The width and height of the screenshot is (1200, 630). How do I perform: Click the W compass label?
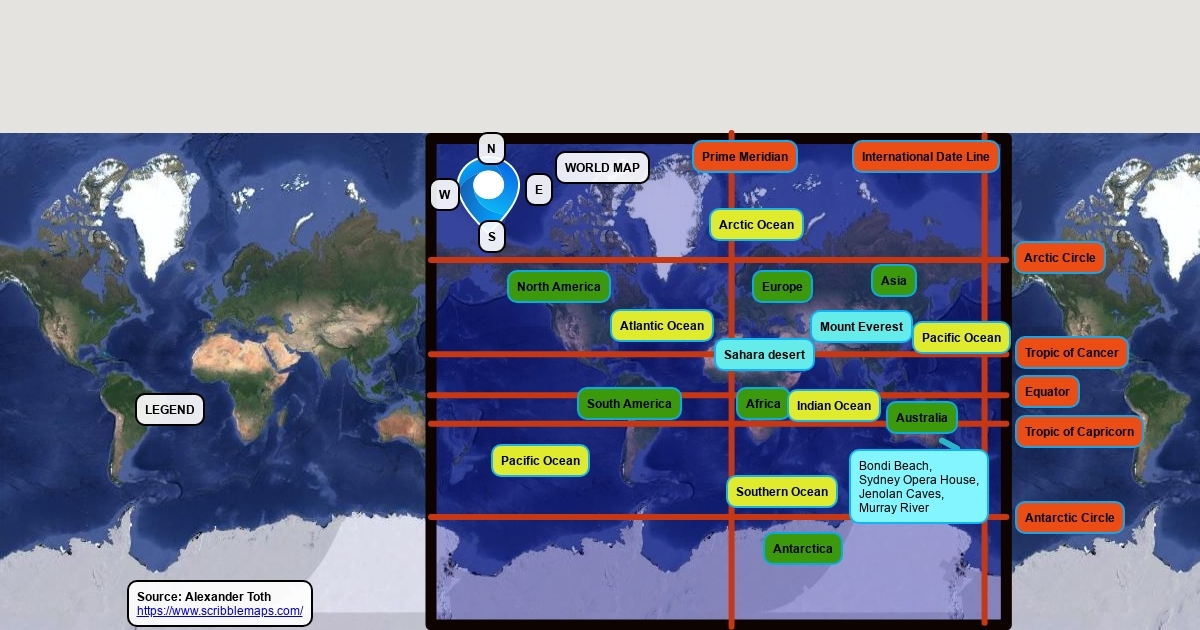(x=444, y=195)
